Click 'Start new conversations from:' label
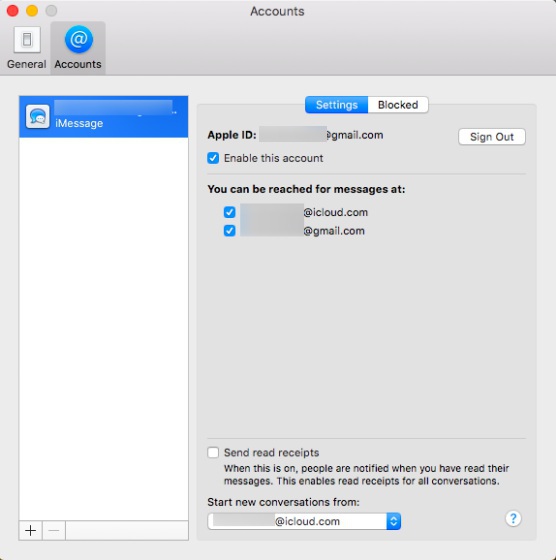Viewport: 556px width, 560px height. pyautogui.click(x=283, y=502)
